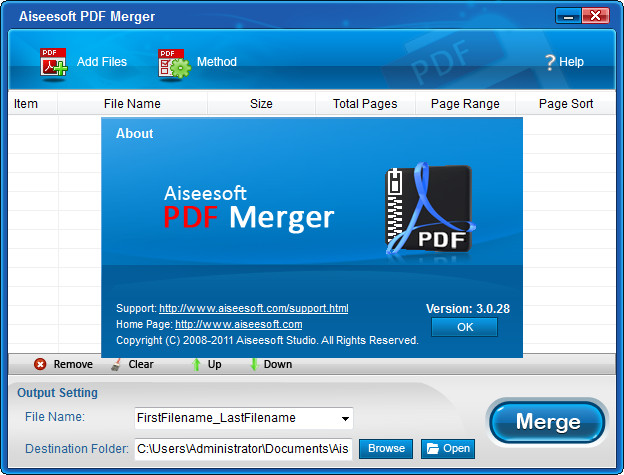Click the Down button label

(278, 364)
